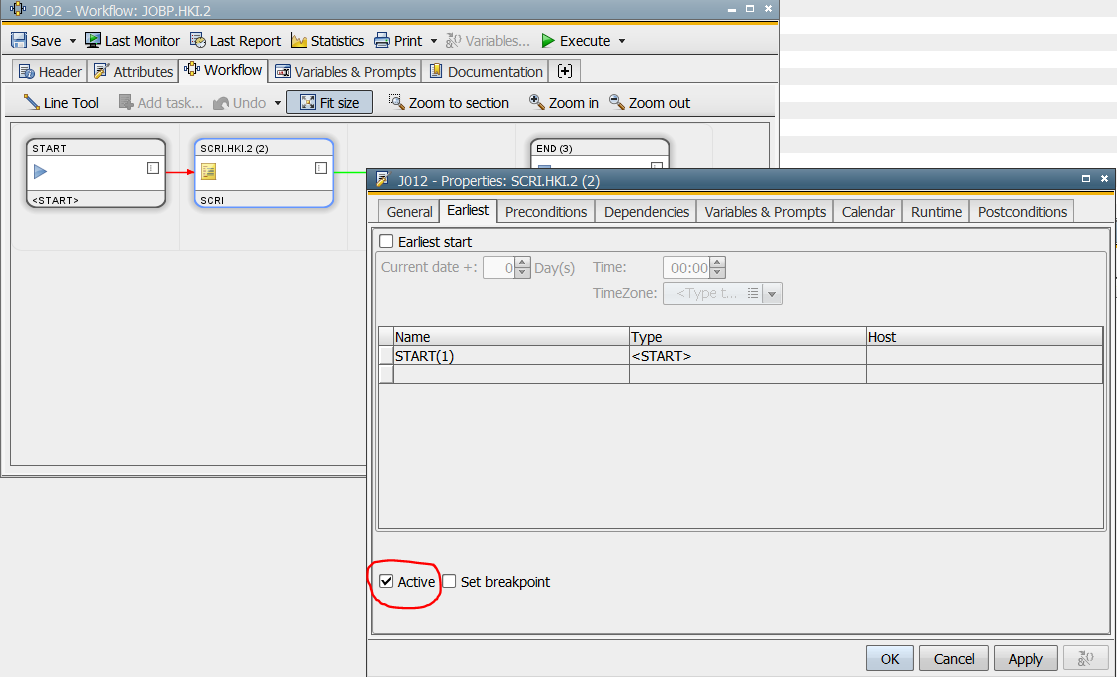Enable Set breakpoint
The image size is (1117, 677).
pos(448,581)
